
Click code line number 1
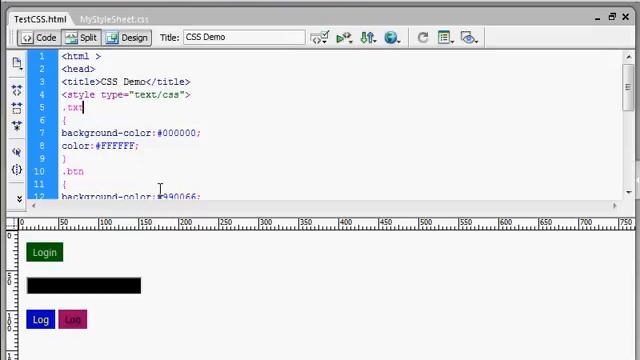coord(42,56)
